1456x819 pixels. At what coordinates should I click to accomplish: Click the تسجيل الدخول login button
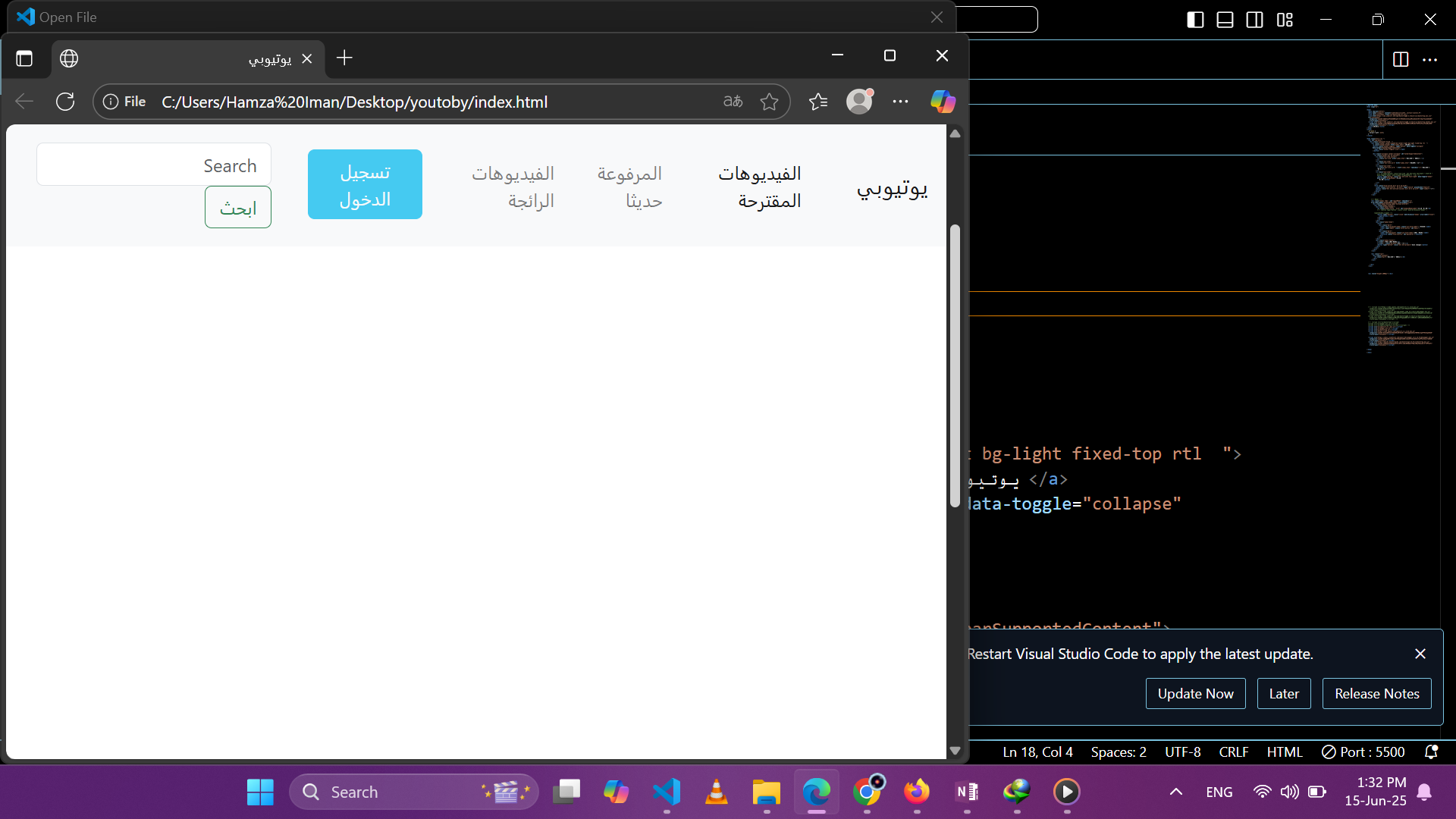[365, 184]
